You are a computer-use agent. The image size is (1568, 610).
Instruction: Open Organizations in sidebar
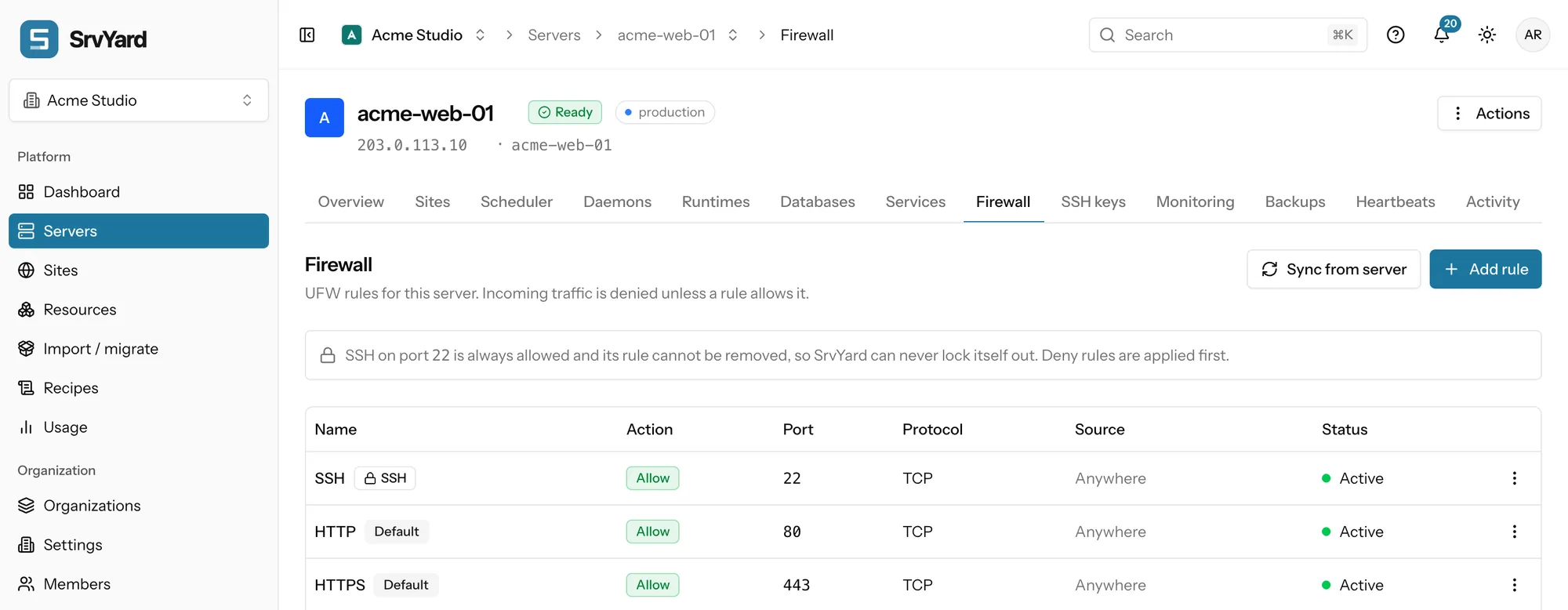(139, 506)
